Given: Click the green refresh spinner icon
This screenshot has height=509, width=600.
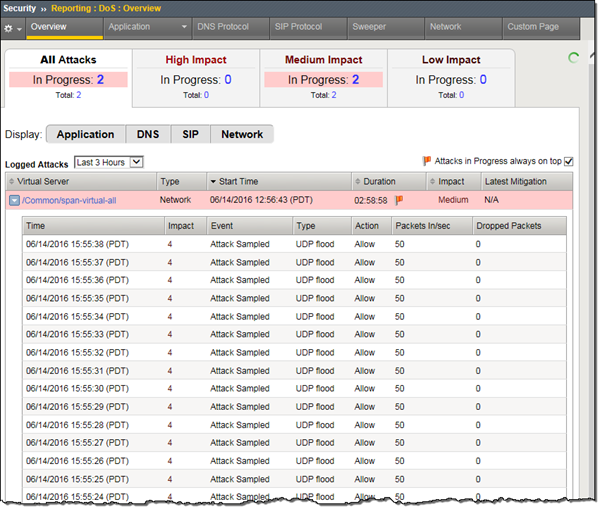Looking at the screenshot, I should pos(573,58).
